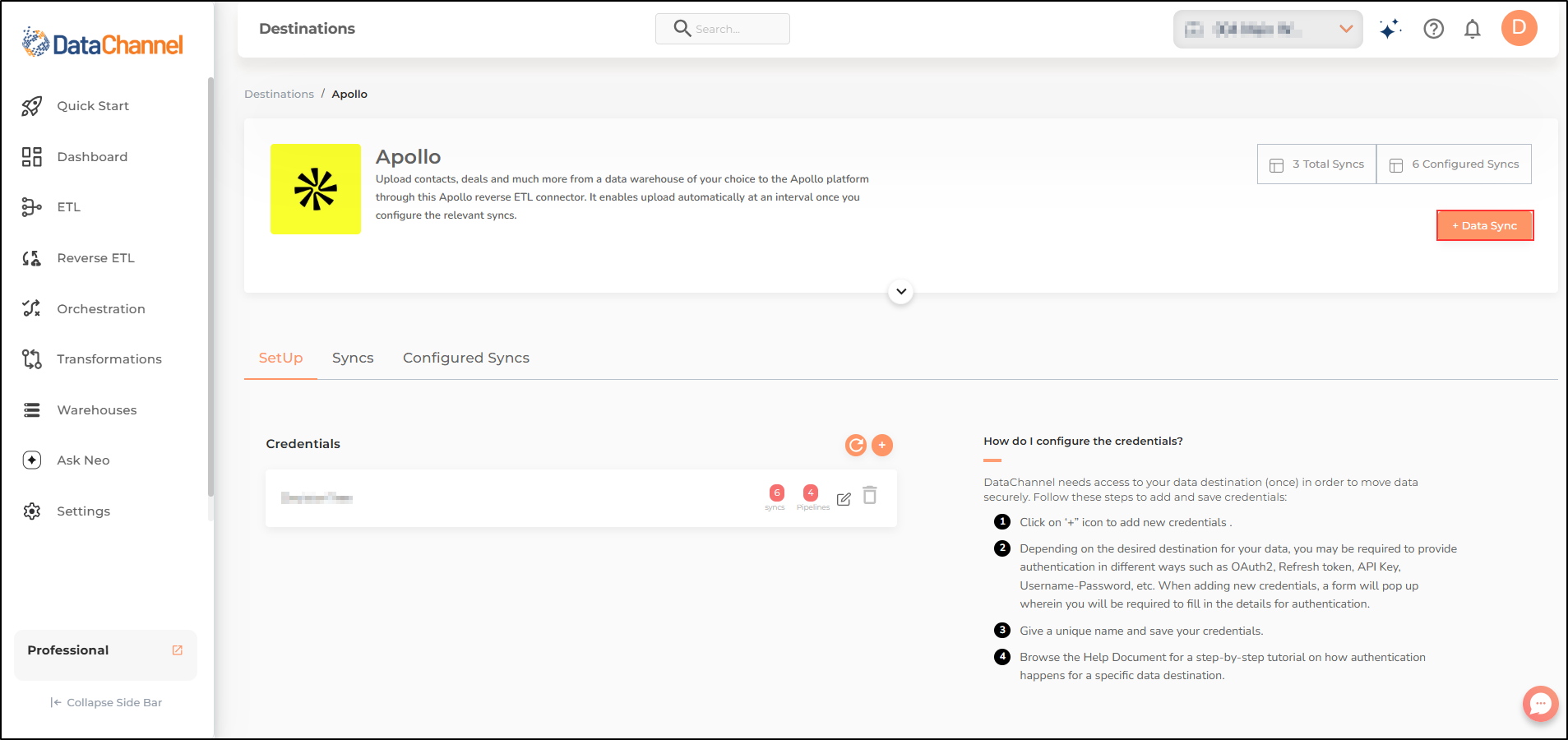Open Reverse ETL in sidebar

(x=95, y=258)
